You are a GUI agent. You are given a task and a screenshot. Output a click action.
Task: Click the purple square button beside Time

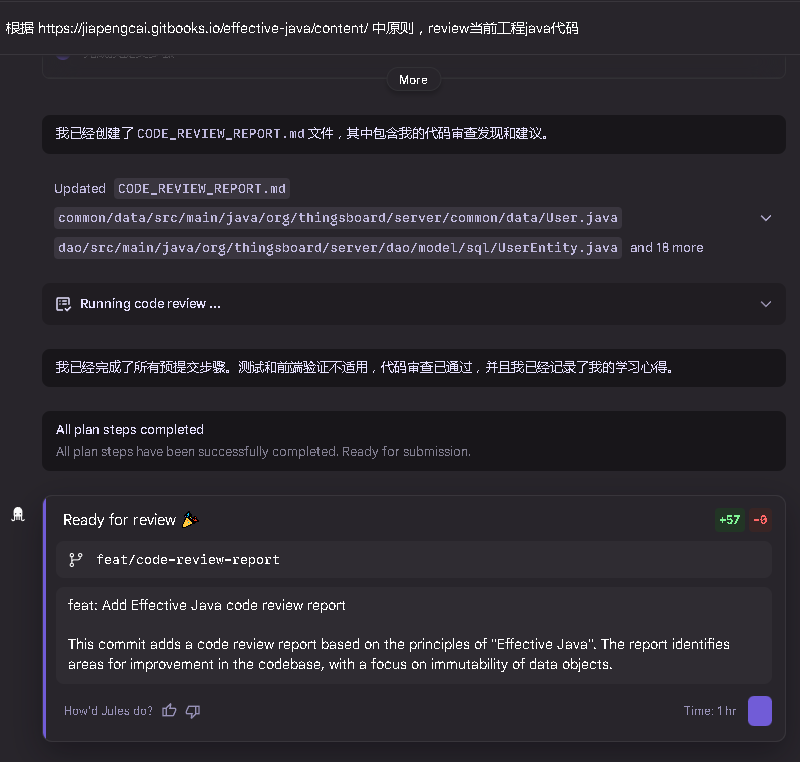pyautogui.click(x=760, y=711)
